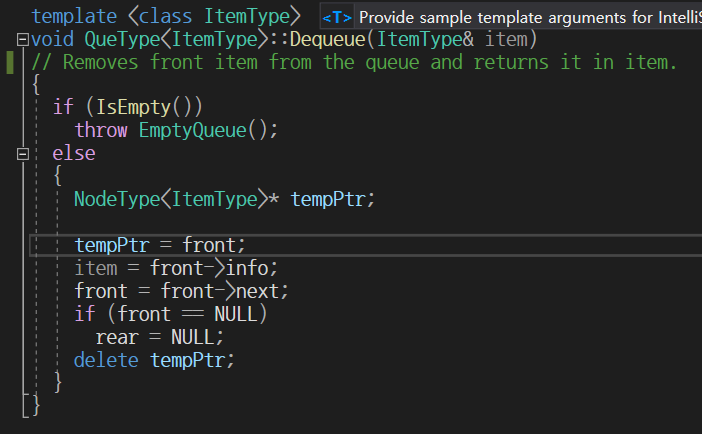Click 'EmptyQueue()' after throw
This screenshot has width=702, height=434.
pyautogui.click(x=203, y=130)
